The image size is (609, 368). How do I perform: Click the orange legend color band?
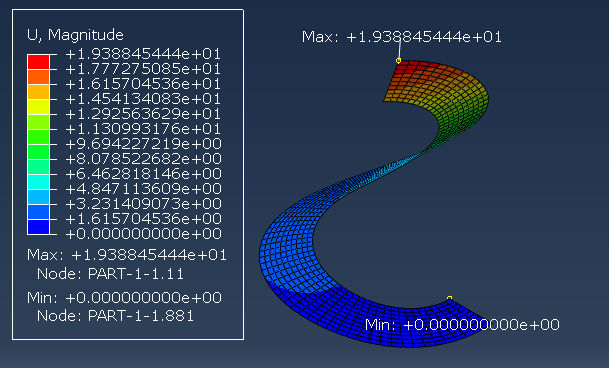pos(38,77)
